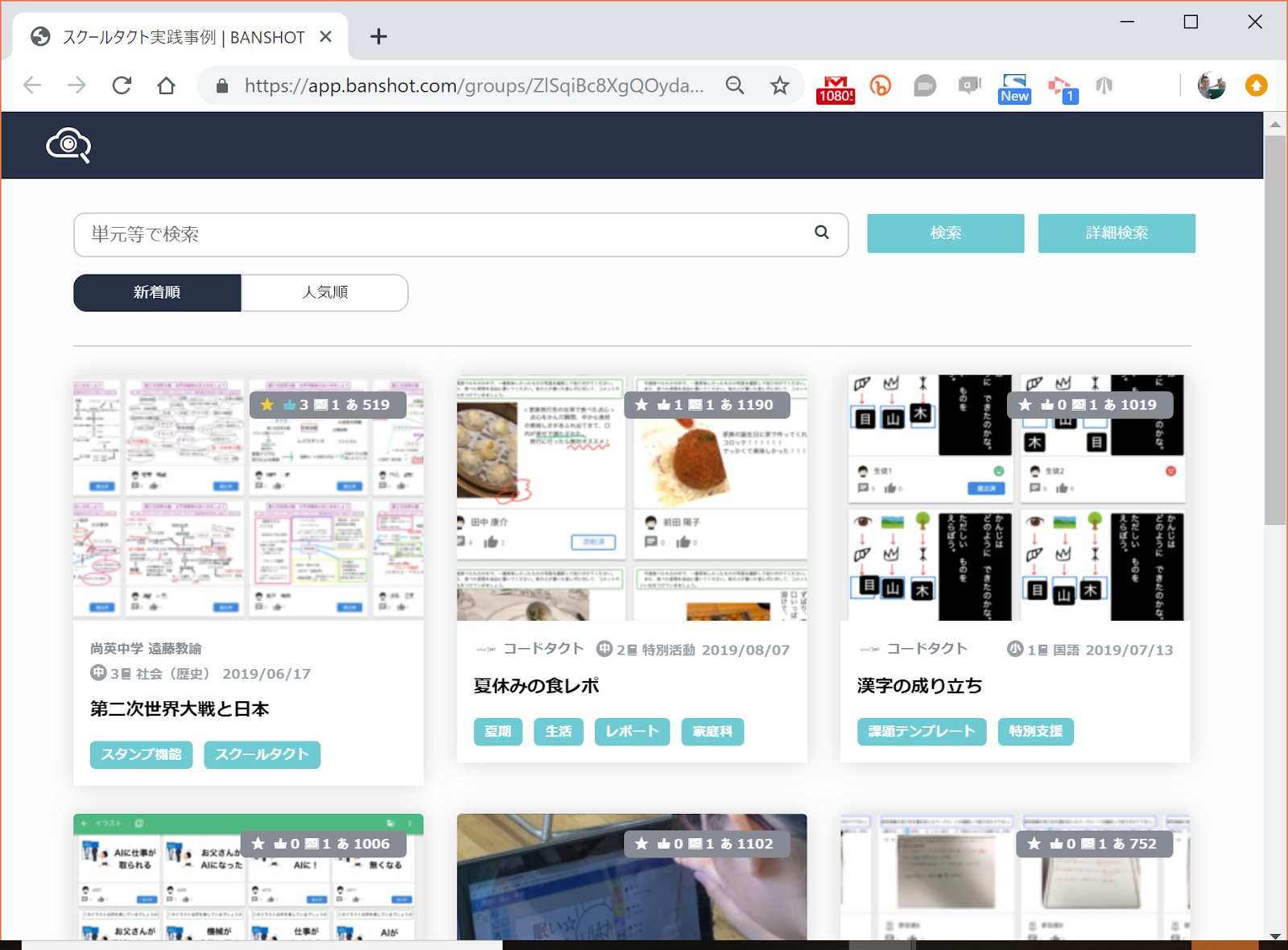Click the 家庭科 tag
The image size is (1288, 950).
[713, 732]
